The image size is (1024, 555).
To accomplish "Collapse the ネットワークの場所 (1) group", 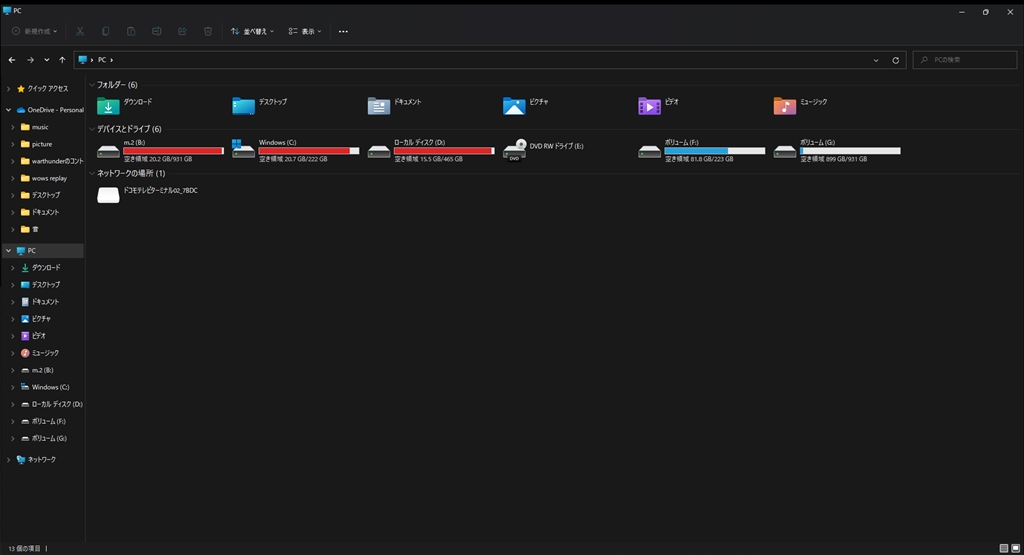I will [x=92, y=174].
